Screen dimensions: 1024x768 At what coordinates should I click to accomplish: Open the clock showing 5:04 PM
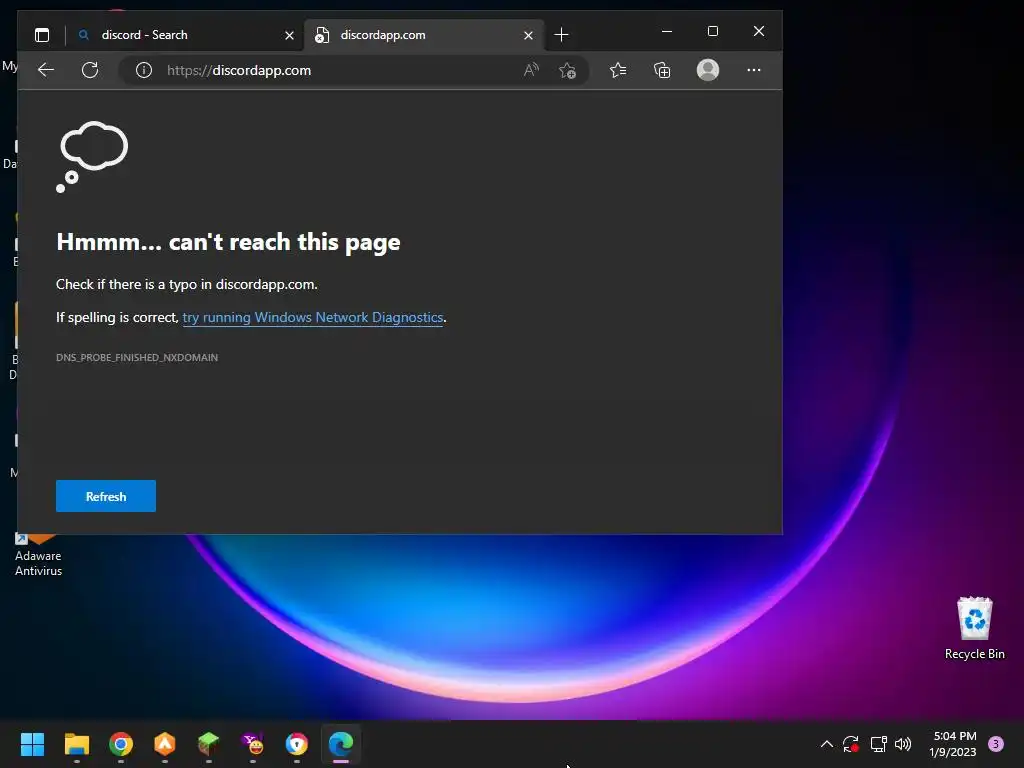pos(953,744)
